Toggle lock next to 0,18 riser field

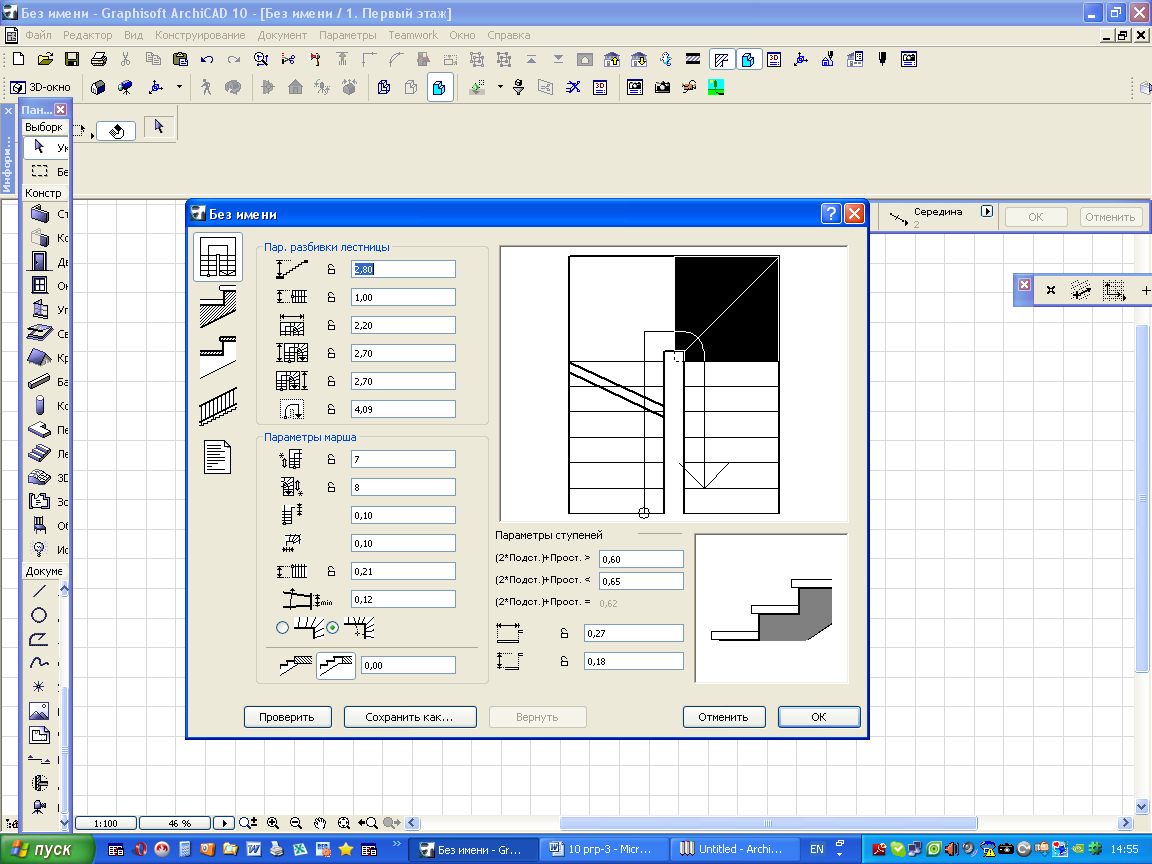[564, 661]
